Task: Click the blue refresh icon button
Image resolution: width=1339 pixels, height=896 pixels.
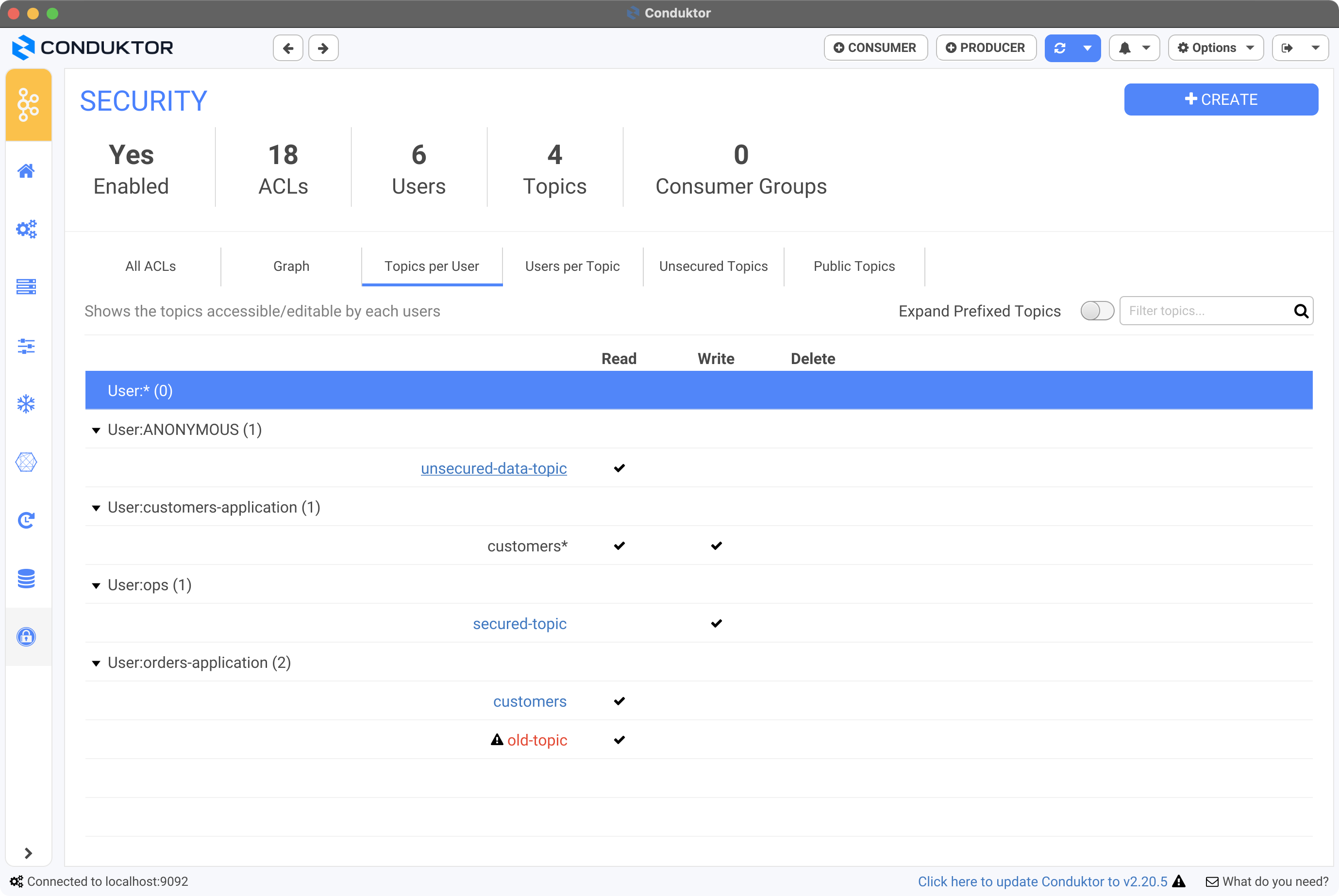Action: (1059, 48)
